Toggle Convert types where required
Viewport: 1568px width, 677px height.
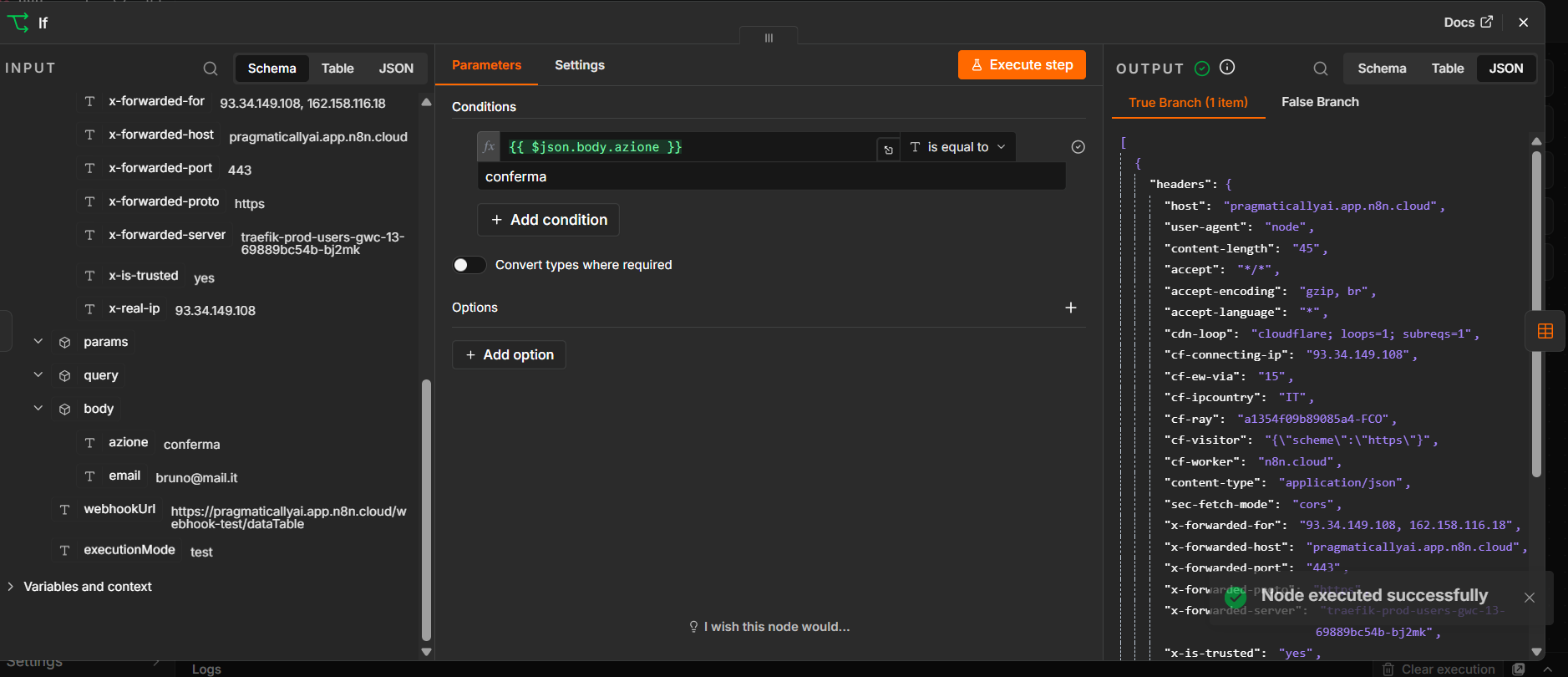tap(469, 265)
